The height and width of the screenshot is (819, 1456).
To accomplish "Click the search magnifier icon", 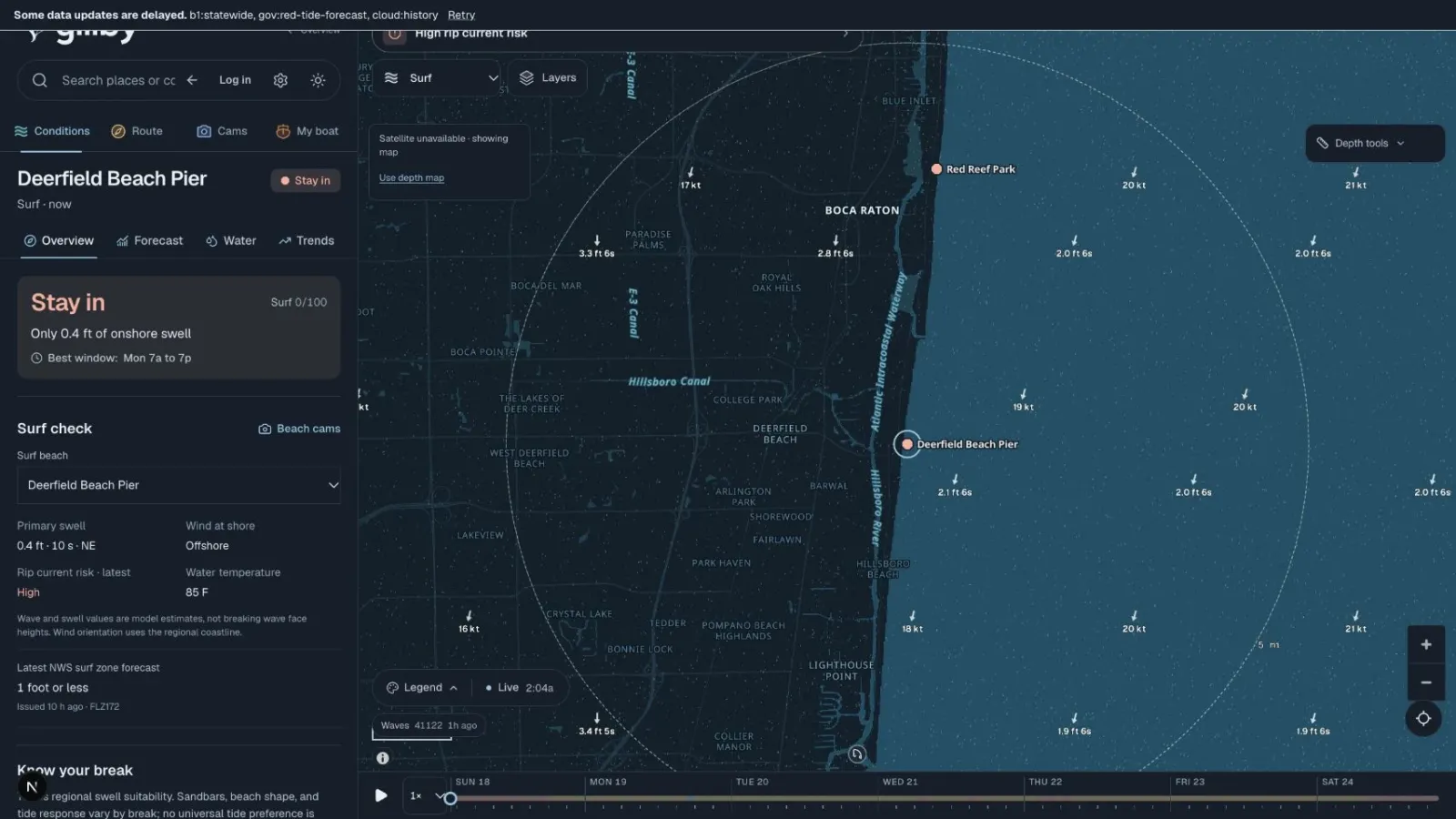I will [x=40, y=80].
